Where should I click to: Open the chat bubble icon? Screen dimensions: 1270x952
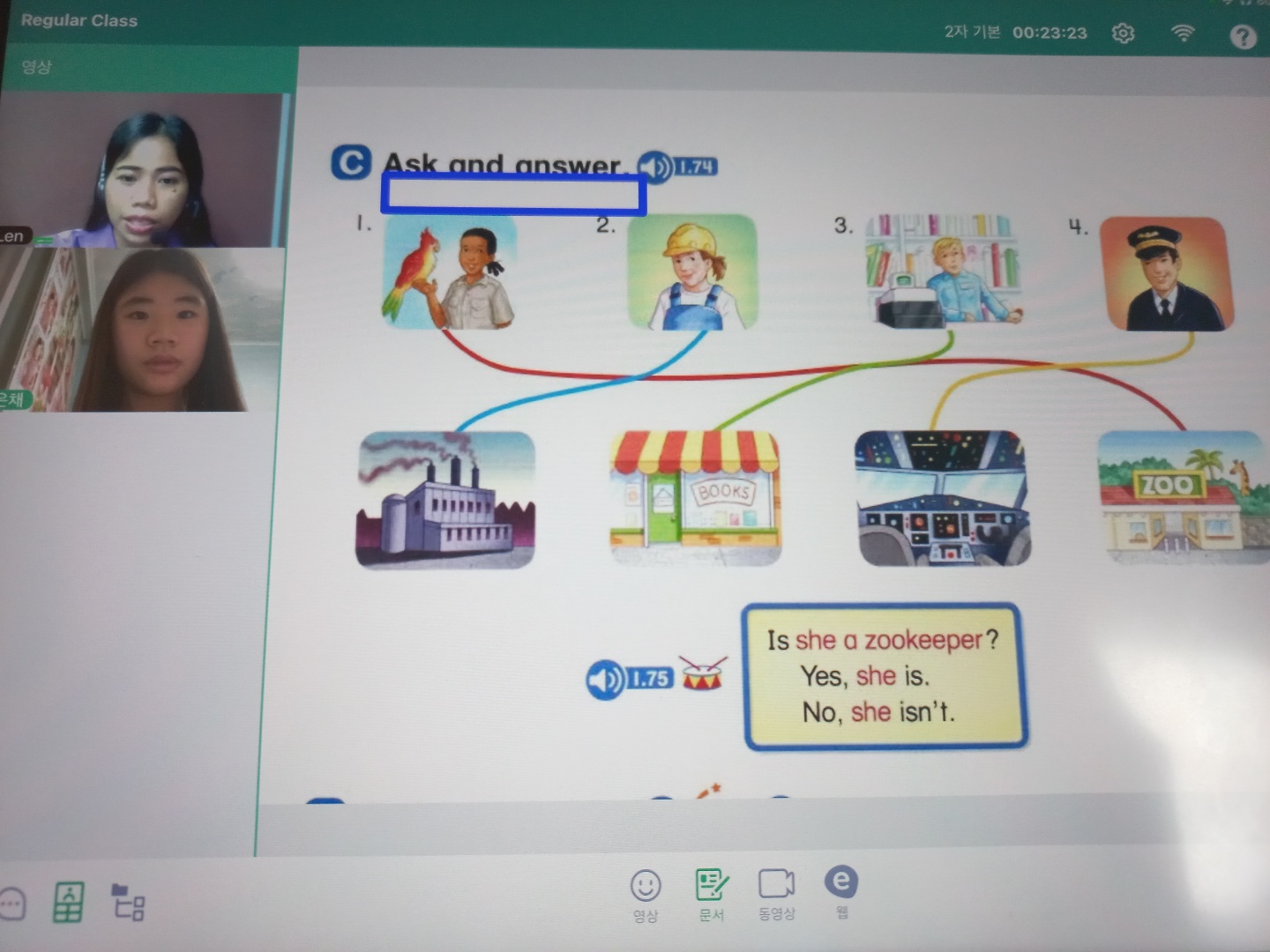[x=11, y=904]
